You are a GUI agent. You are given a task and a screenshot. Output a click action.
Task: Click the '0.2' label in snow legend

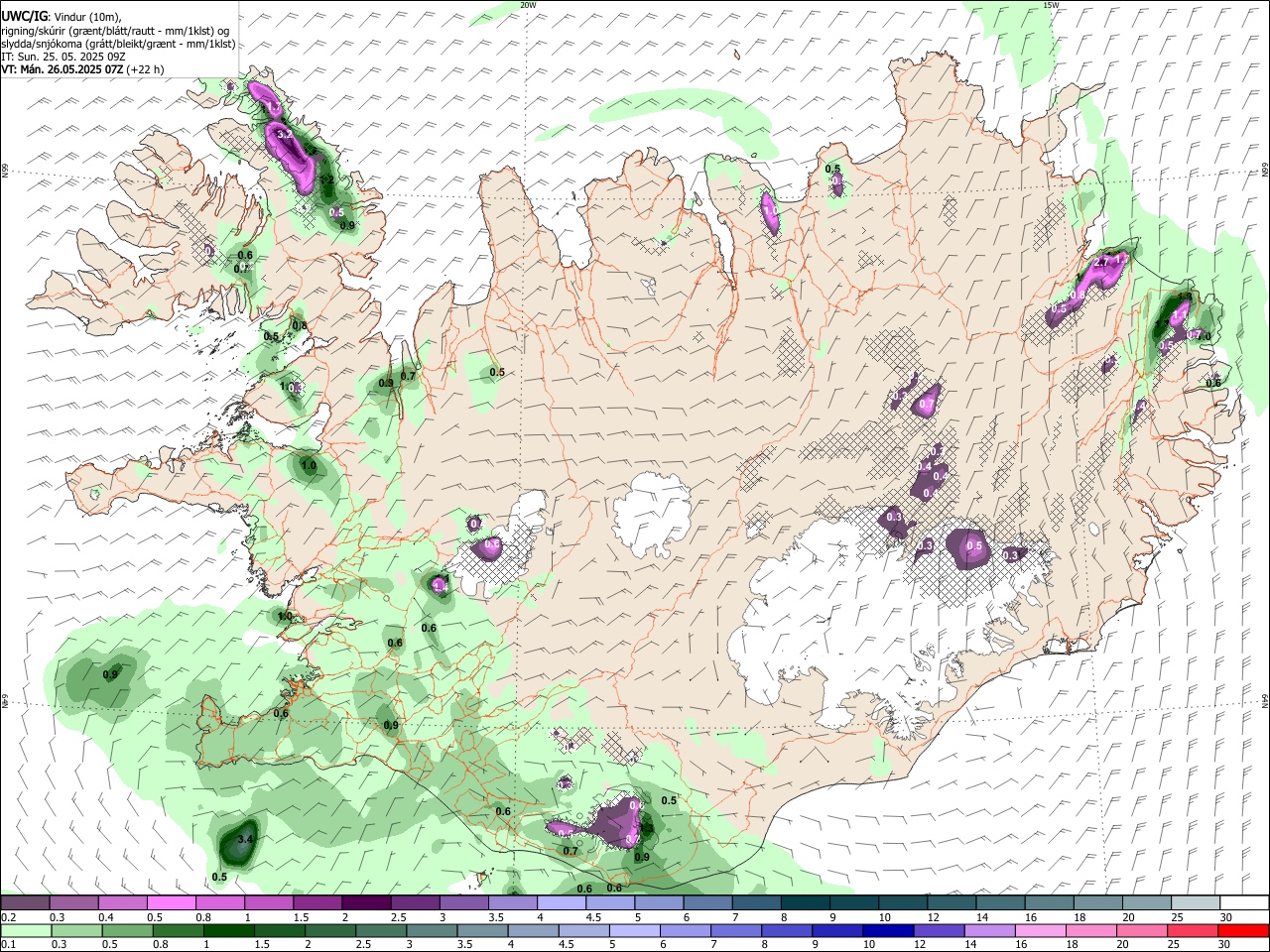8,917
